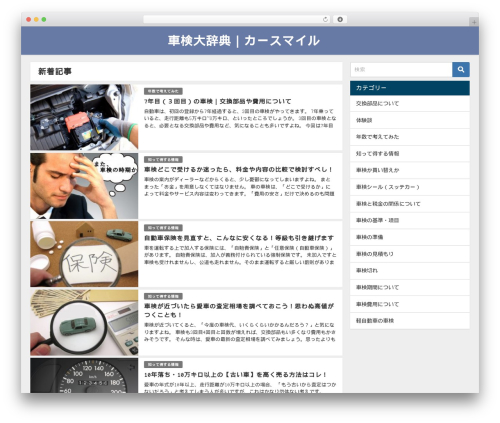Open article '10年落ち・10万キロ以上の【古い車】'

[235, 374]
